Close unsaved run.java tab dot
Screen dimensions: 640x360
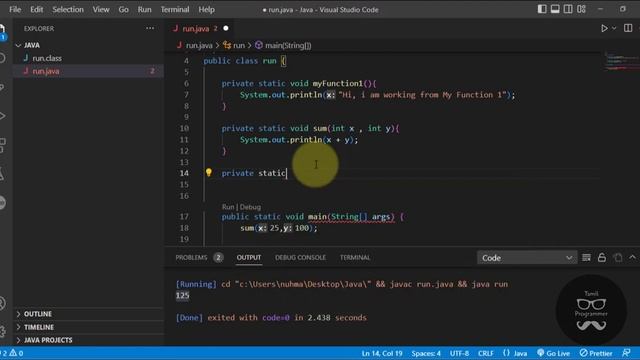[x=226, y=28]
